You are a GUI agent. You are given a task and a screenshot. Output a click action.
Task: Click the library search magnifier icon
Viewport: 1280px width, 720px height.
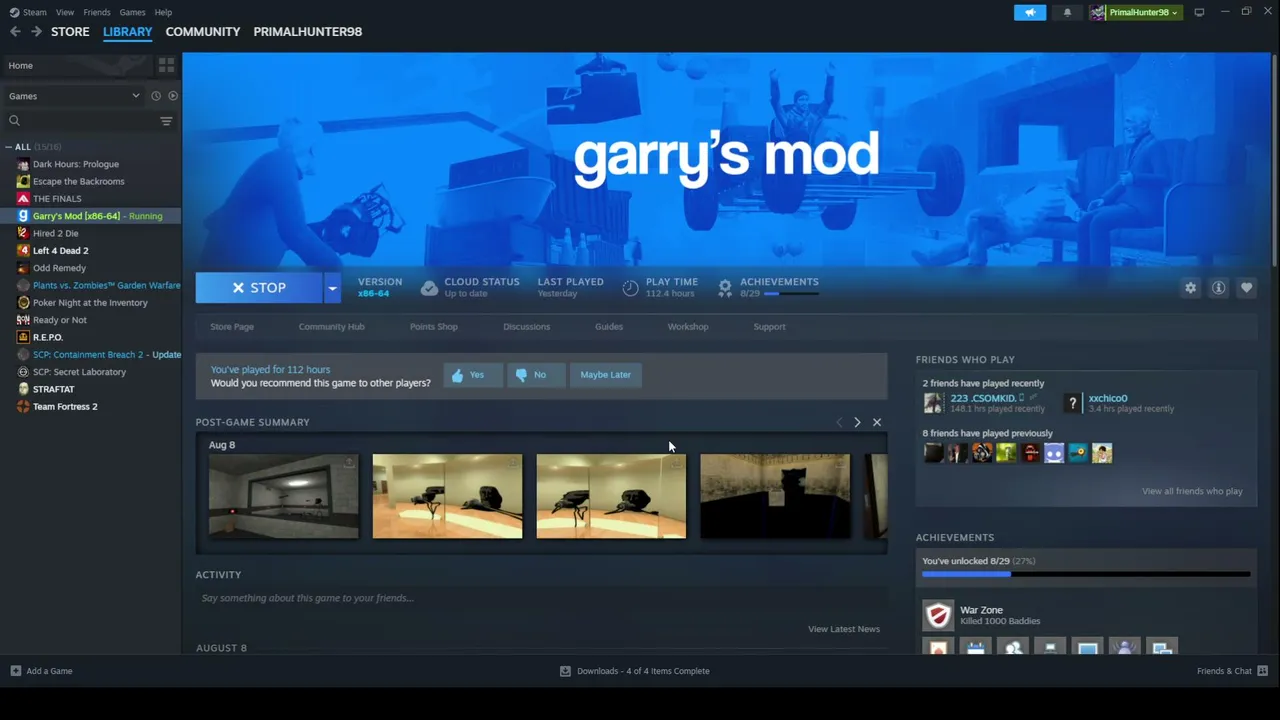[14, 121]
